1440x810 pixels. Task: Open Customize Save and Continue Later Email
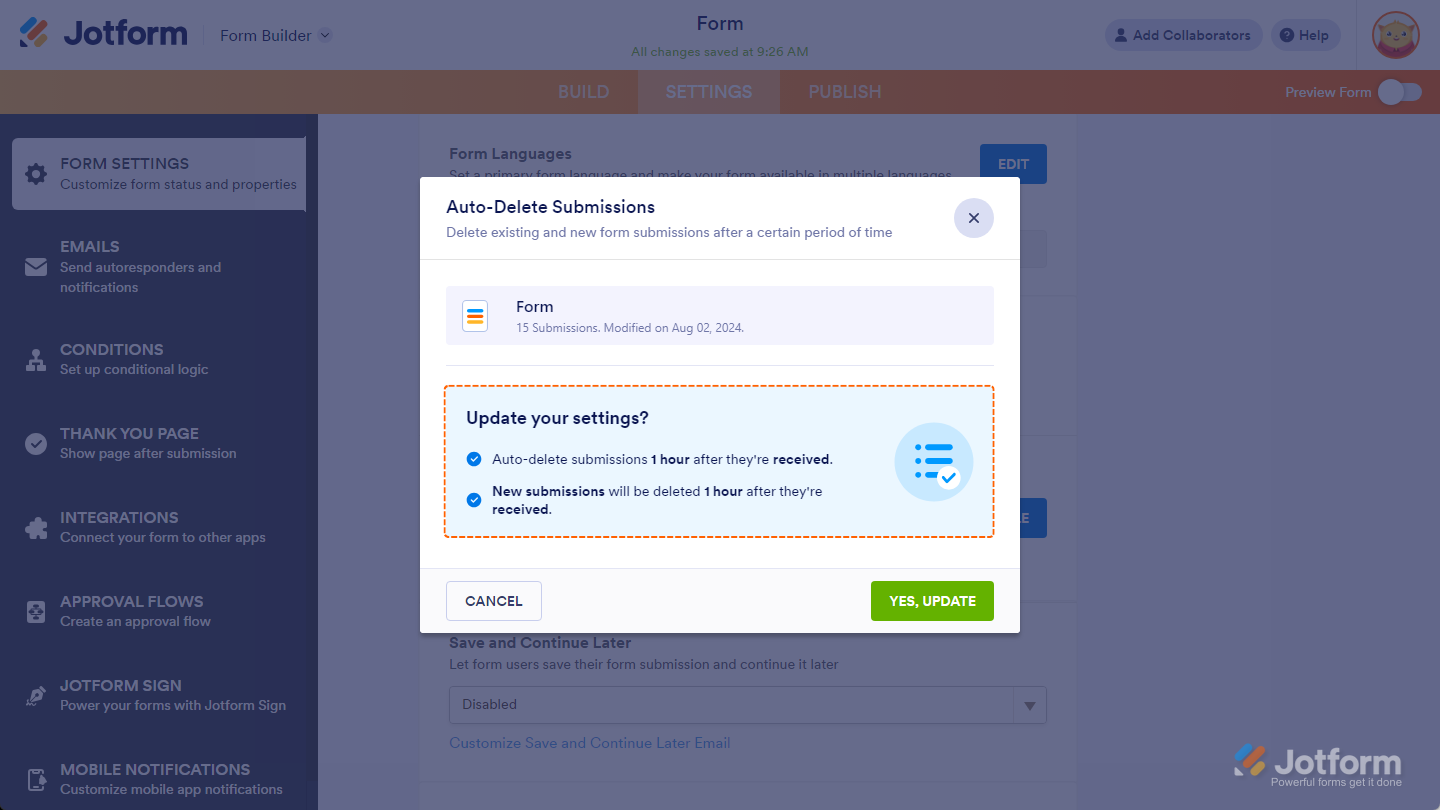click(x=590, y=742)
